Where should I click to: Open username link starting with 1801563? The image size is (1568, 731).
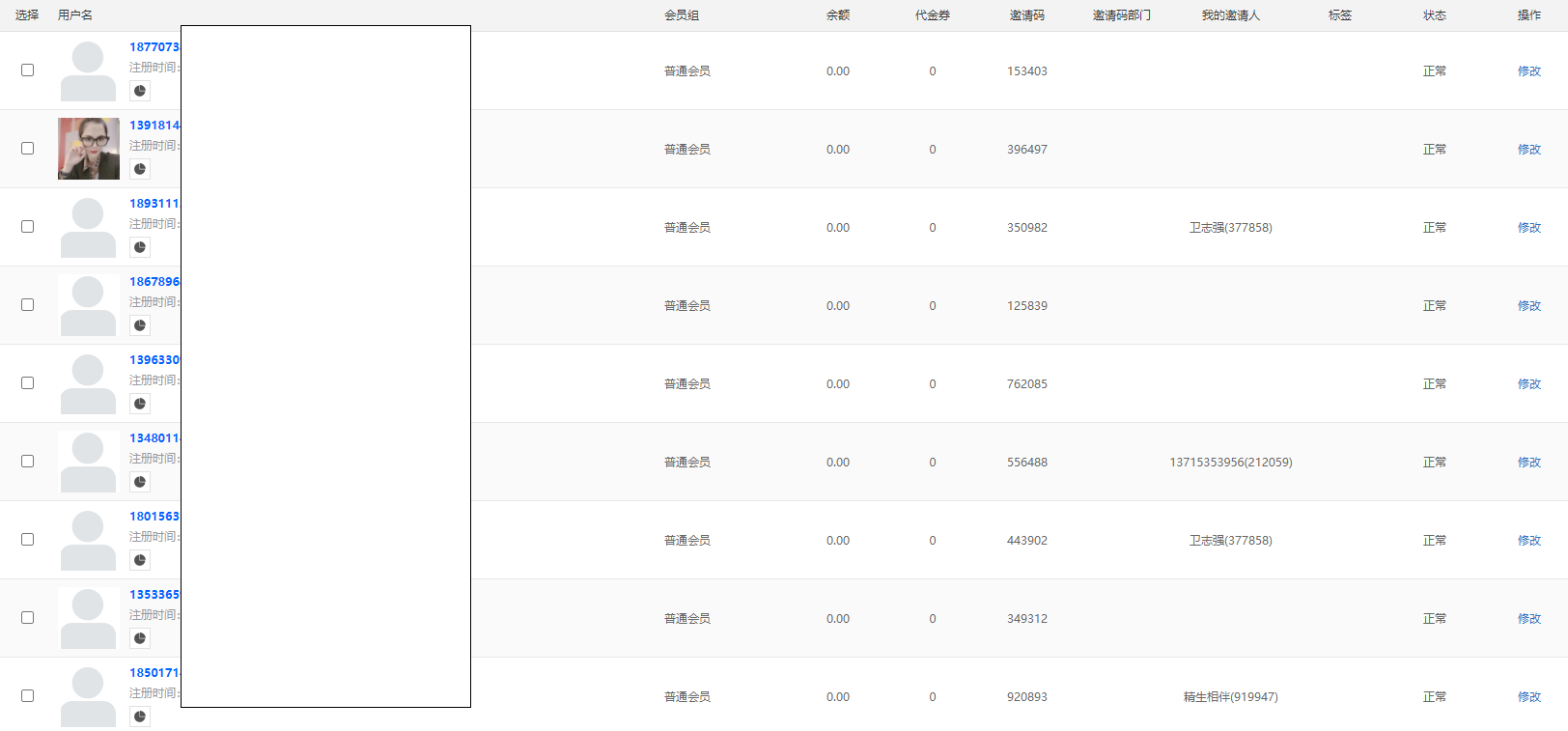154,517
